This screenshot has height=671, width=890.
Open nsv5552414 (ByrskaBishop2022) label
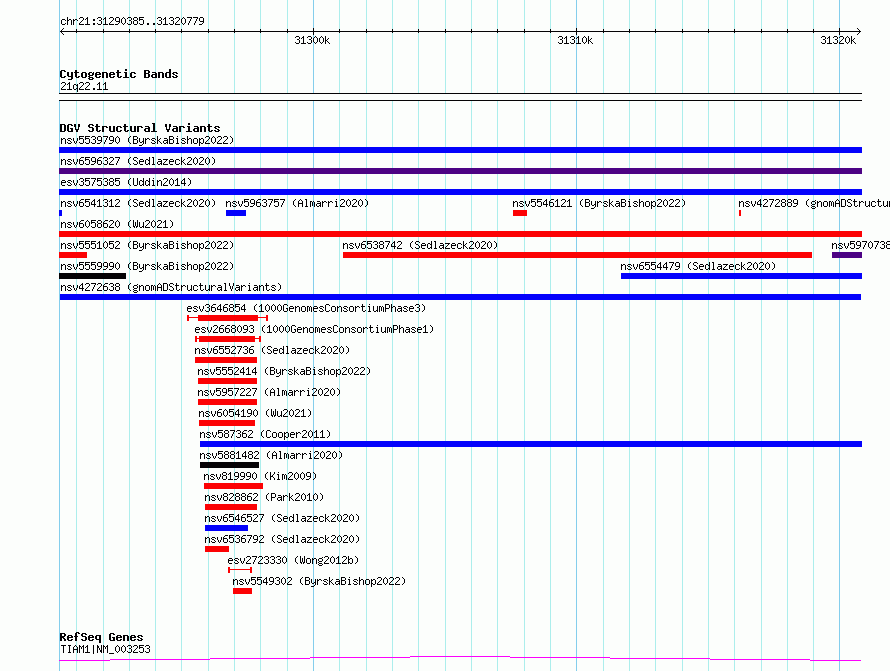coord(284,371)
